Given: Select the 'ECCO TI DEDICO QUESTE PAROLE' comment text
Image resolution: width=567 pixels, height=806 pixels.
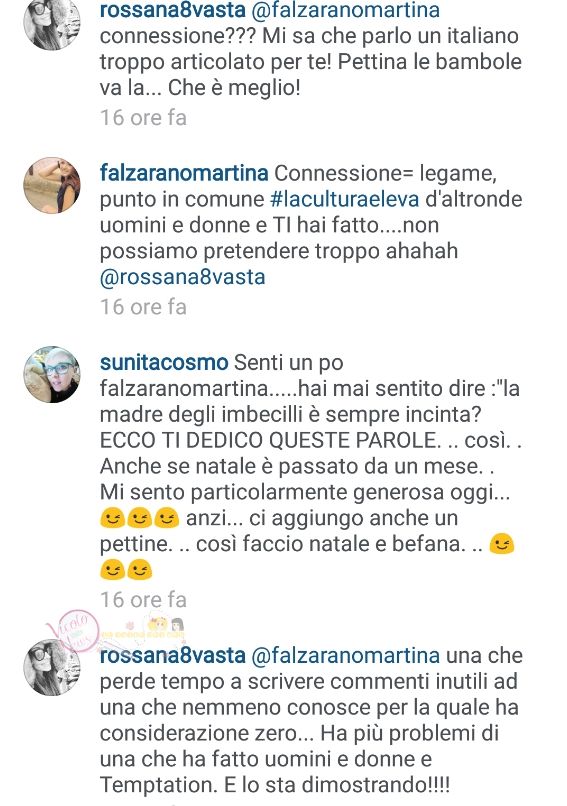Looking at the screenshot, I should [x=268, y=441].
